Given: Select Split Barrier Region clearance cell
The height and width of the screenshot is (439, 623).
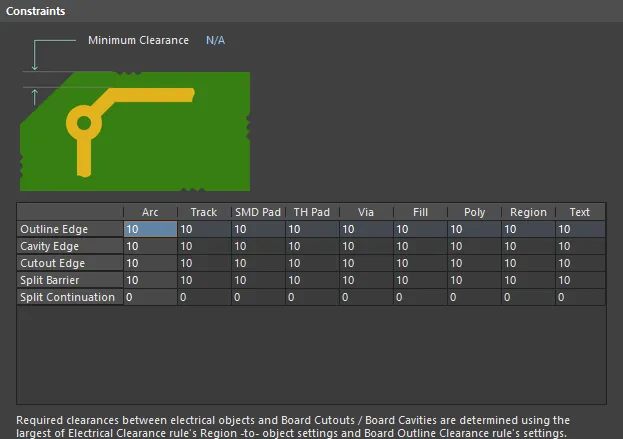Looking at the screenshot, I should pos(528,280).
